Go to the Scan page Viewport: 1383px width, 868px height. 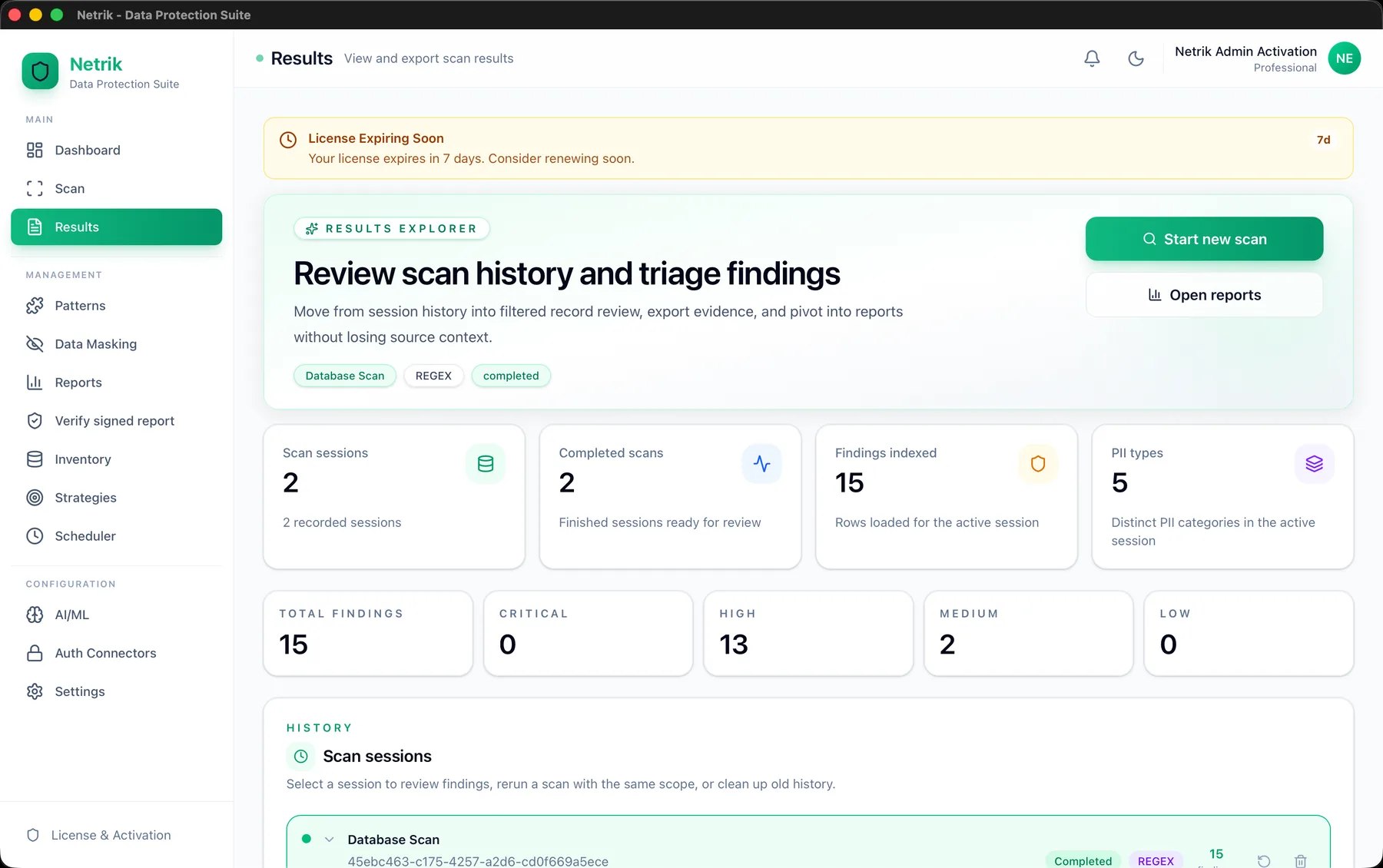[116, 189]
